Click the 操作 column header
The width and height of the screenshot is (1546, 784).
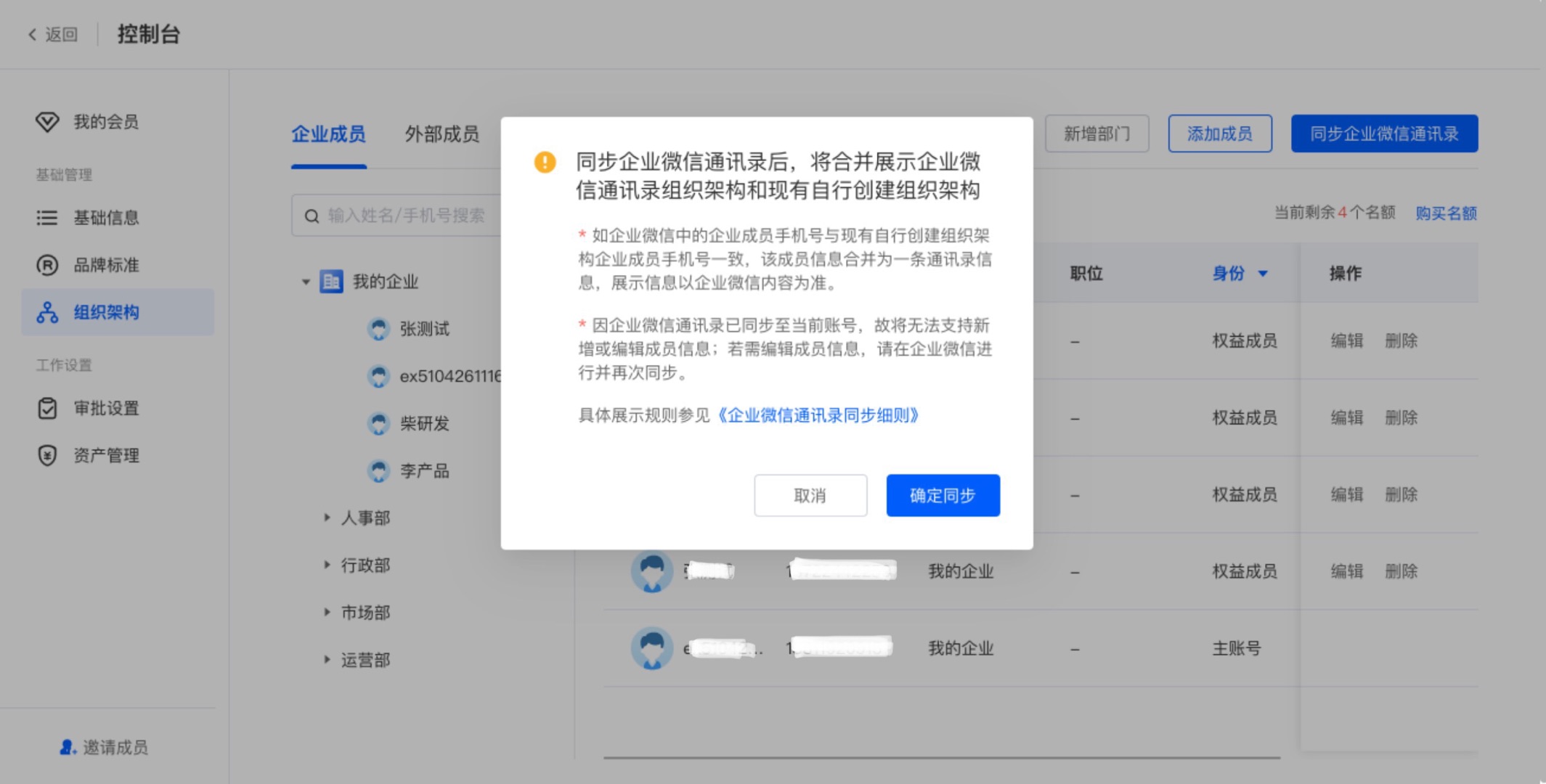tap(1346, 274)
